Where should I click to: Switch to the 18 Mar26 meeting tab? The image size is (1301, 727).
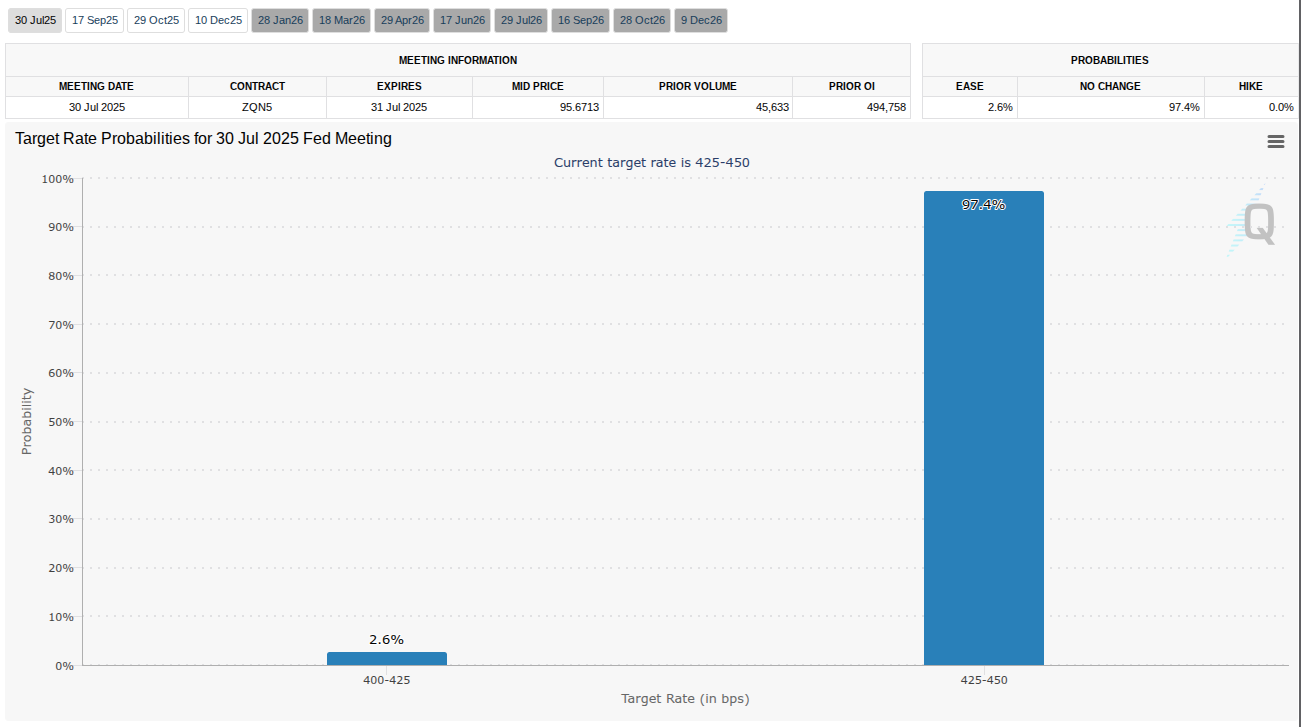[x=342, y=20]
